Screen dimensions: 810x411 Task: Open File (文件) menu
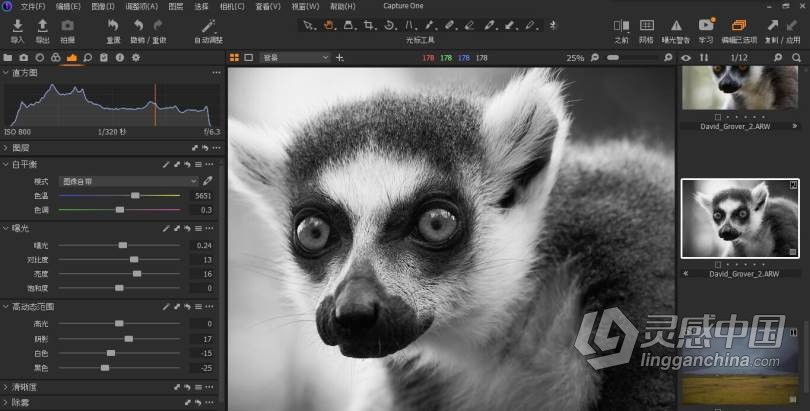33,6
